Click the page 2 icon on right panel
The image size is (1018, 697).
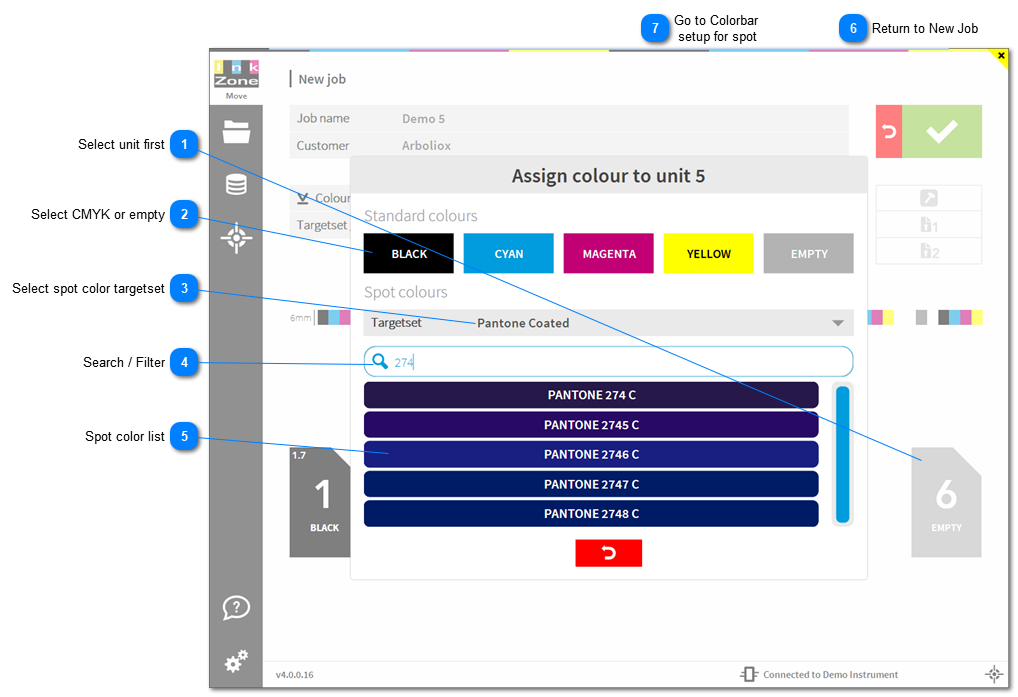click(929, 251)
